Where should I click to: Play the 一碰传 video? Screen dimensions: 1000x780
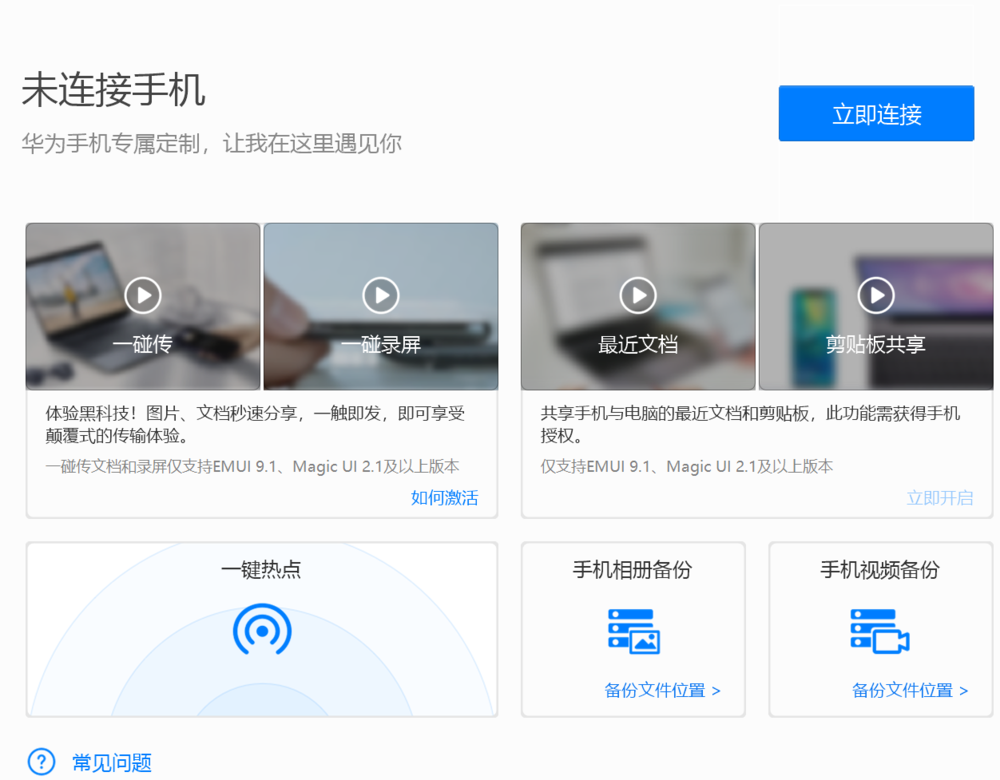click(143, 295)
